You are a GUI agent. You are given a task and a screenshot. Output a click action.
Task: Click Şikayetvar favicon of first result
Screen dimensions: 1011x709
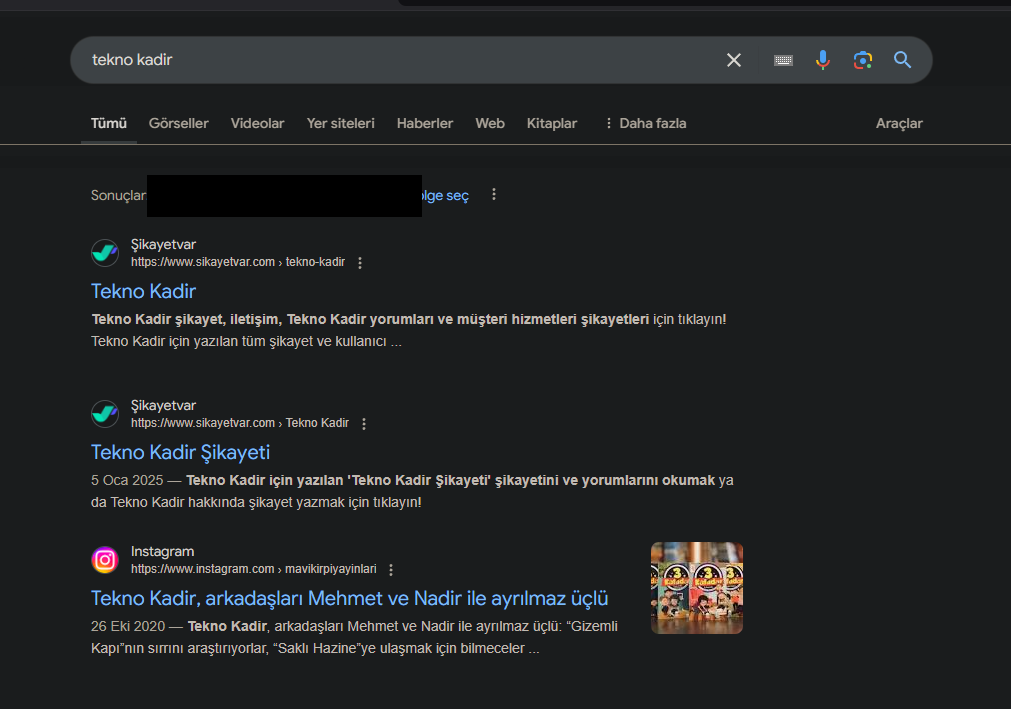(x=105, y=253)
